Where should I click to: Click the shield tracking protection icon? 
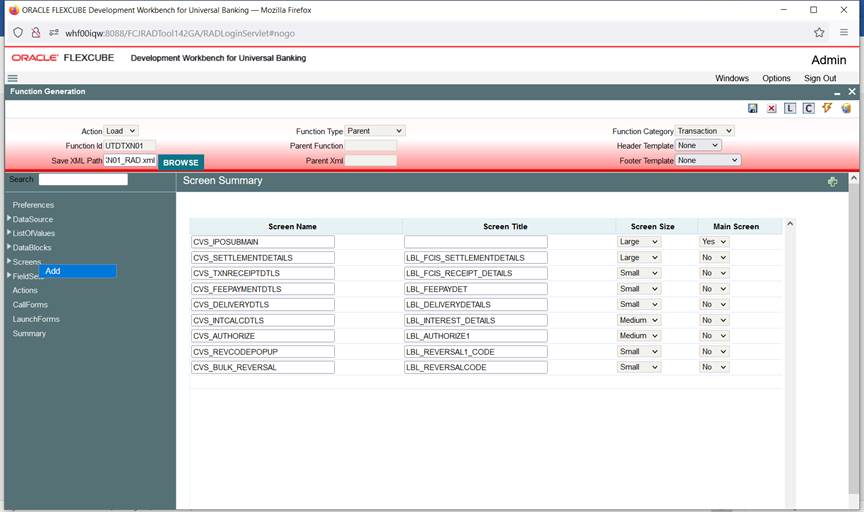(18, 33)
